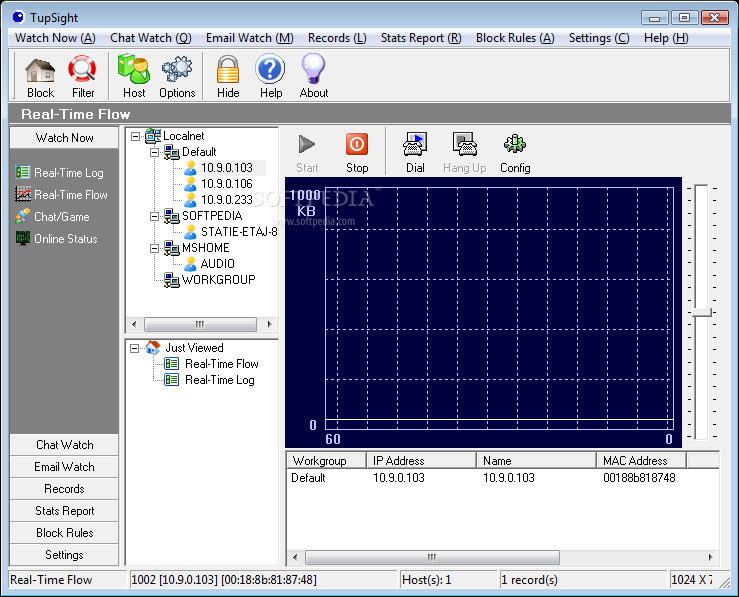Open the Watch Now menu
Image resolution: width=739 pixels, height=597 pixels.
tap(55, 38)
